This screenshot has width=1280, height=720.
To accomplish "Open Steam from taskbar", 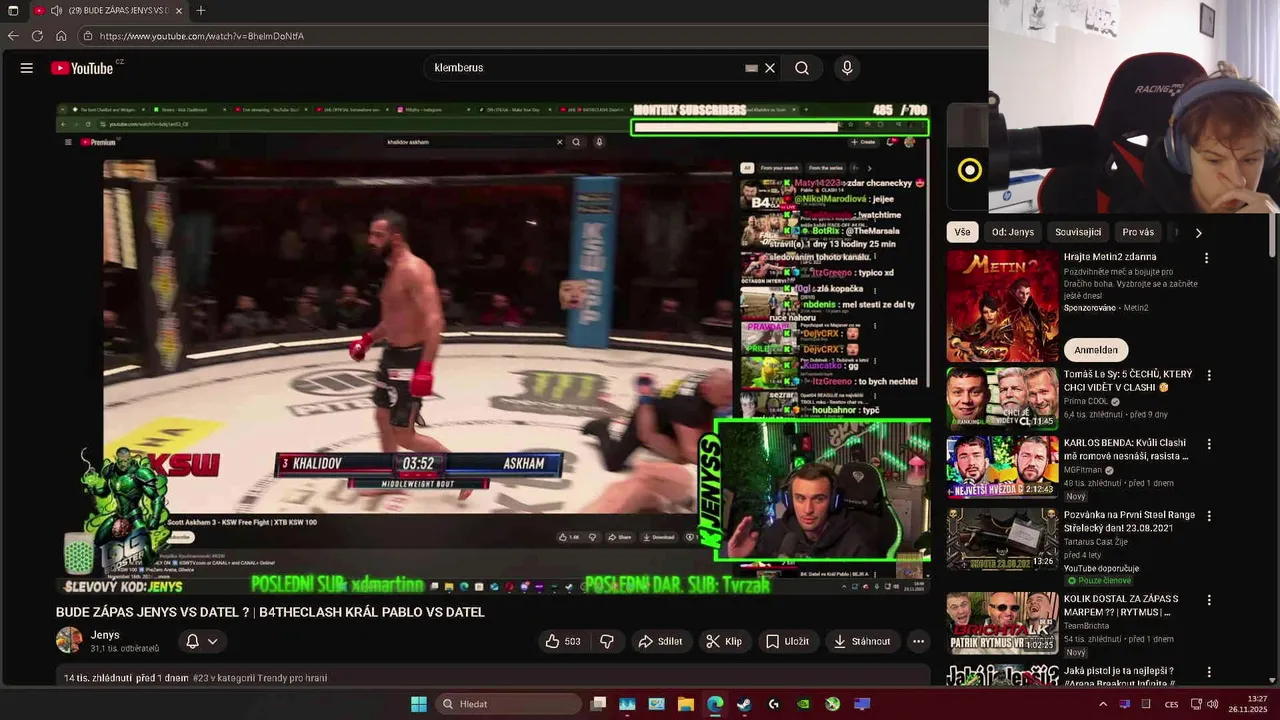I will (744, 704).
